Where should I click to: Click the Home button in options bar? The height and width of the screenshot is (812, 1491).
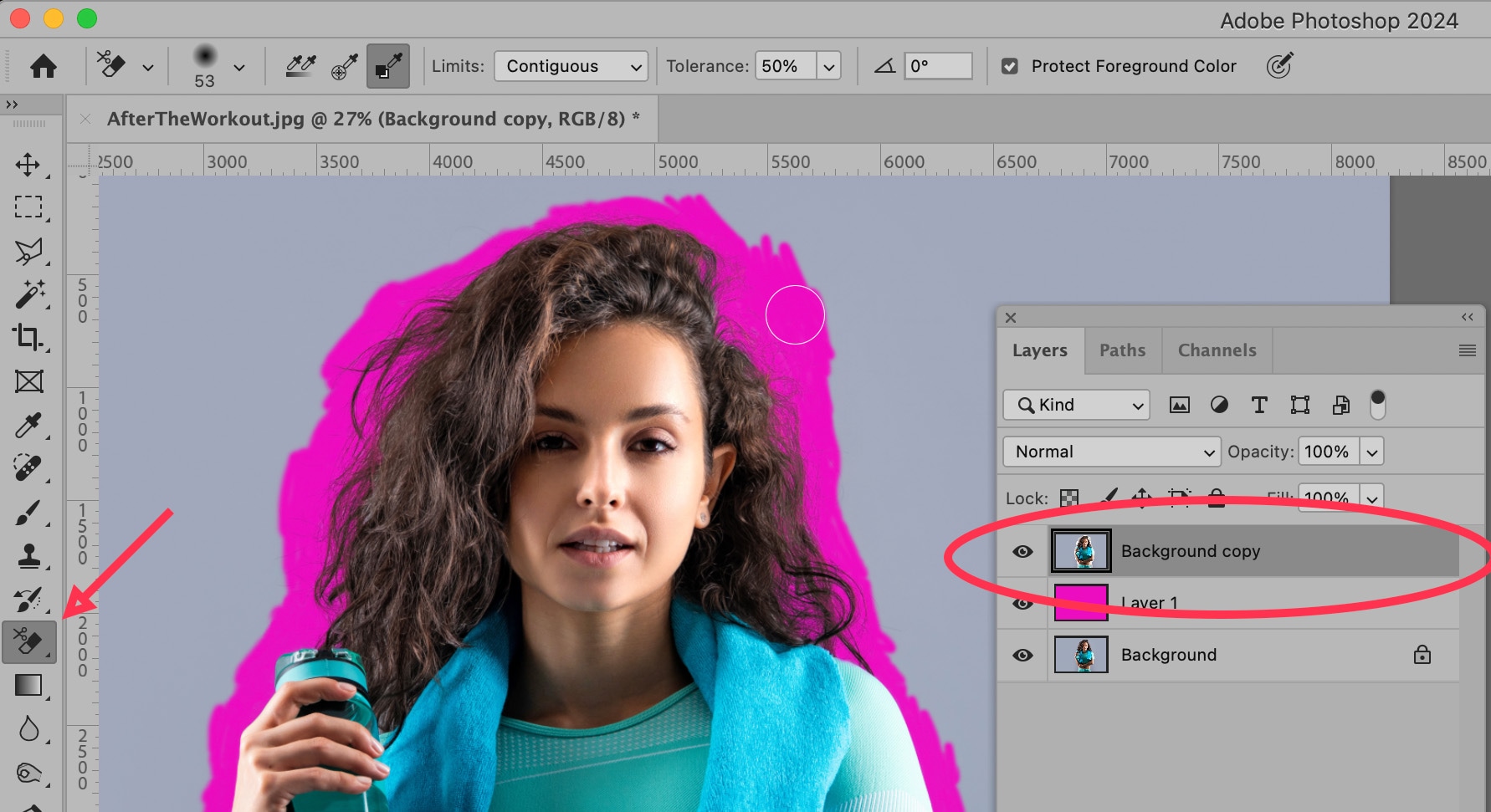[x=44, y=66]
